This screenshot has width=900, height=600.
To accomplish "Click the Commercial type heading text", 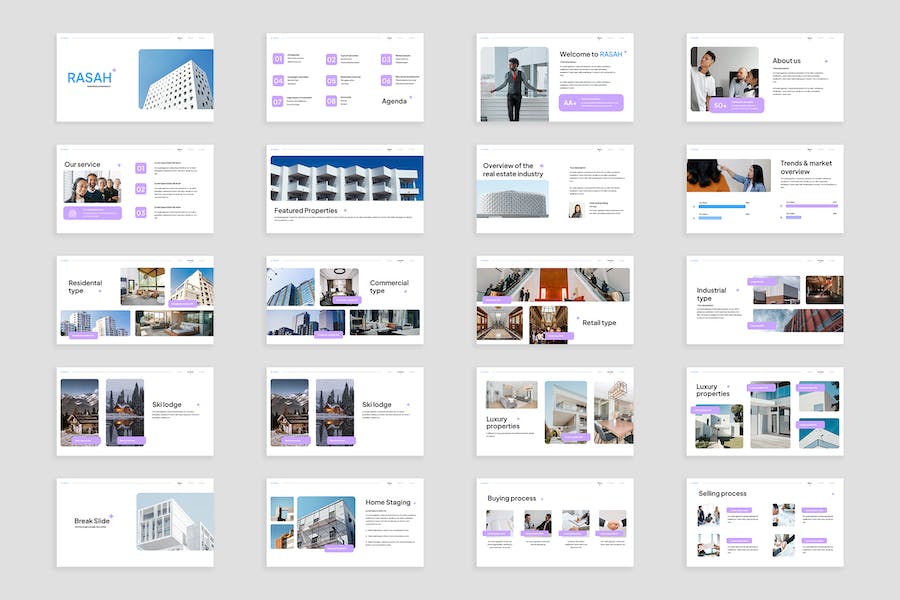I will click(389, 287).
